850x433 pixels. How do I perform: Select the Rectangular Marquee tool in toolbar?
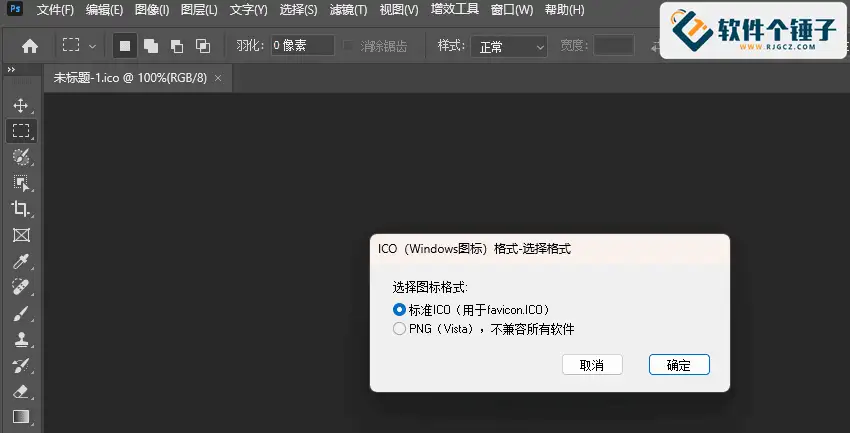coord(21,131)
